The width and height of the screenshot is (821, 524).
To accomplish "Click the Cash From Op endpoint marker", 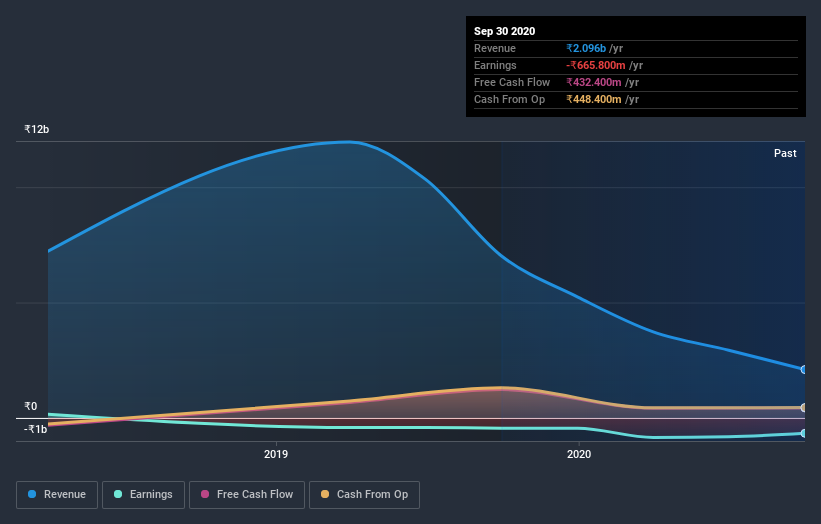I will click(x=804, y=407).
